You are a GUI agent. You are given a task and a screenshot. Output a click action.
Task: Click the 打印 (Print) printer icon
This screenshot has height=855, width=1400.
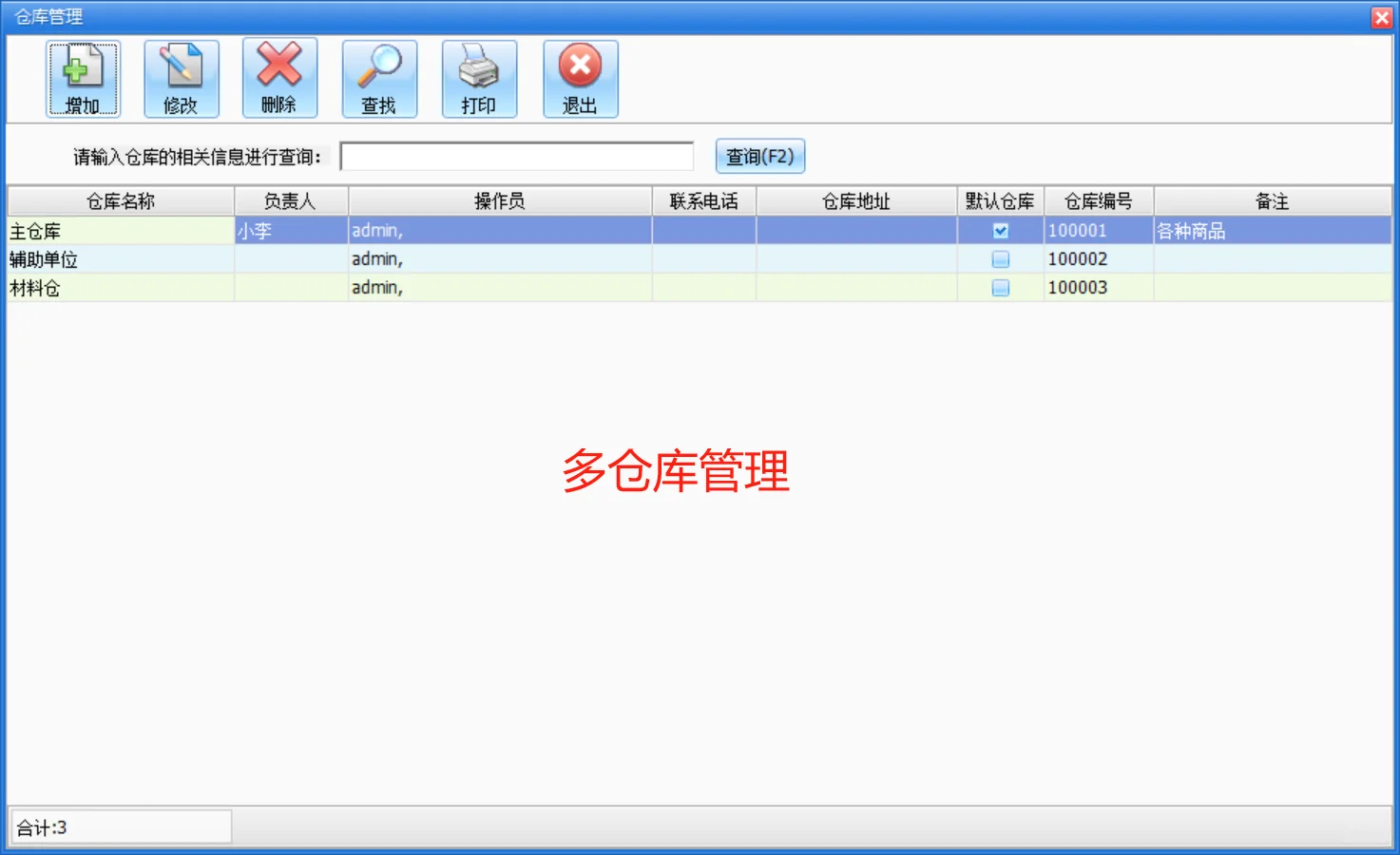point(479,78)
